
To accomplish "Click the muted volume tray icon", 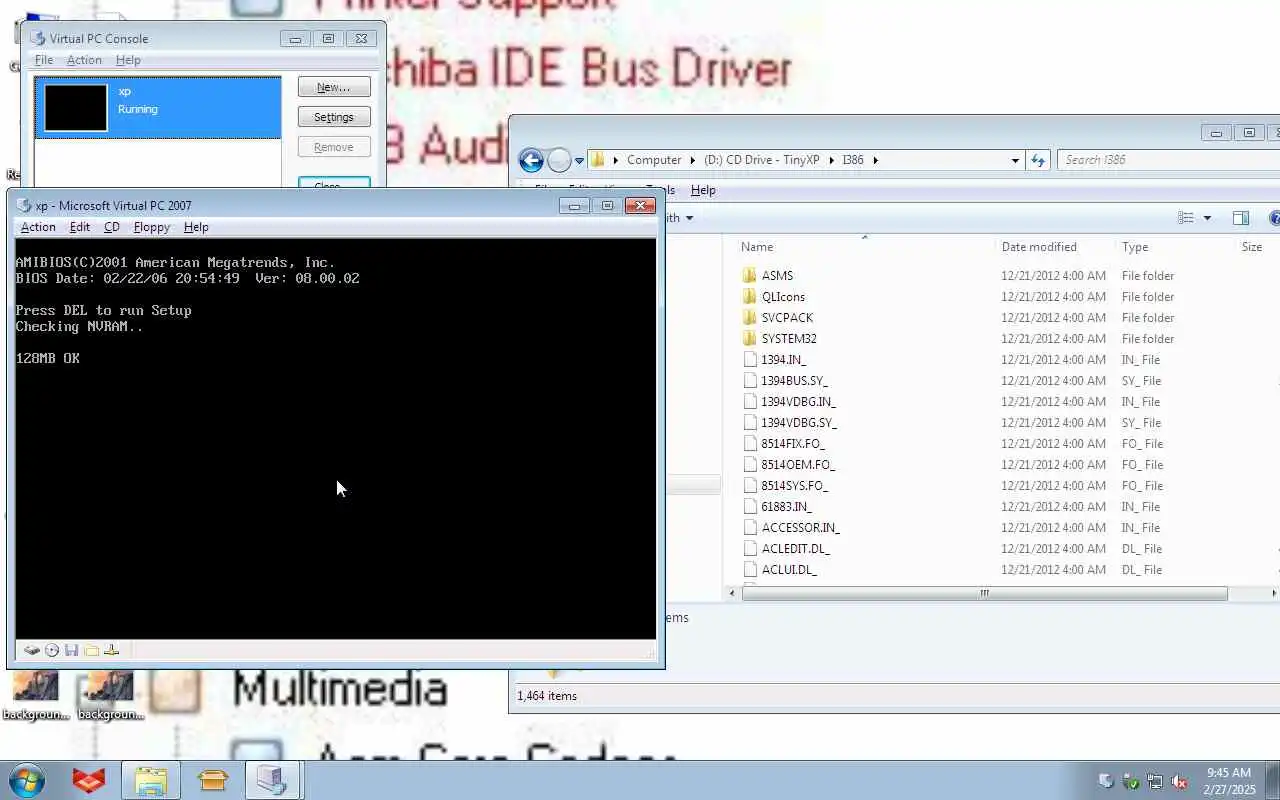I will [1179, 781].
